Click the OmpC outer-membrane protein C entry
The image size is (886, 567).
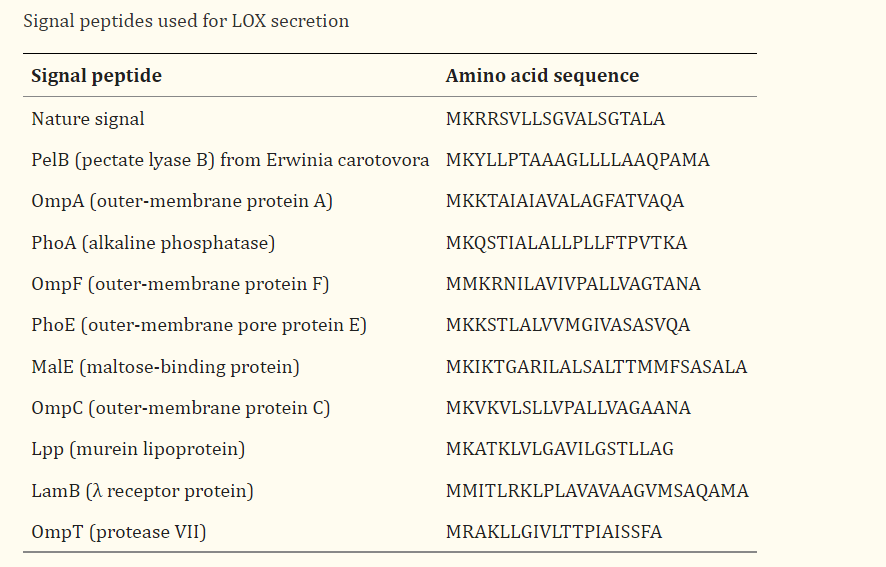[181, 408]
